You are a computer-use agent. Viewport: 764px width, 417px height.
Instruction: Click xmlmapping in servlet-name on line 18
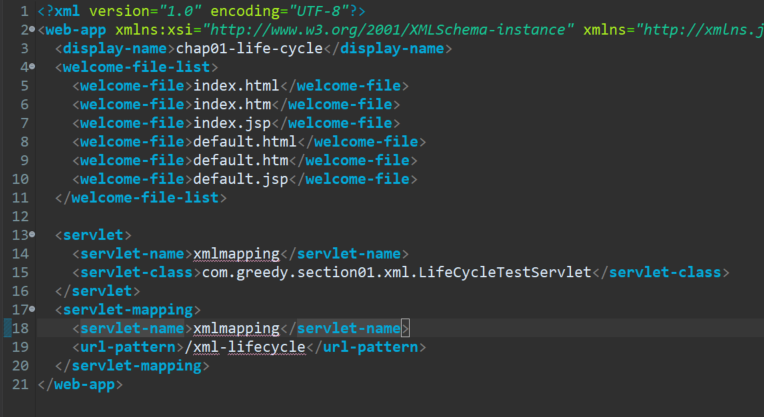point(236,328)
